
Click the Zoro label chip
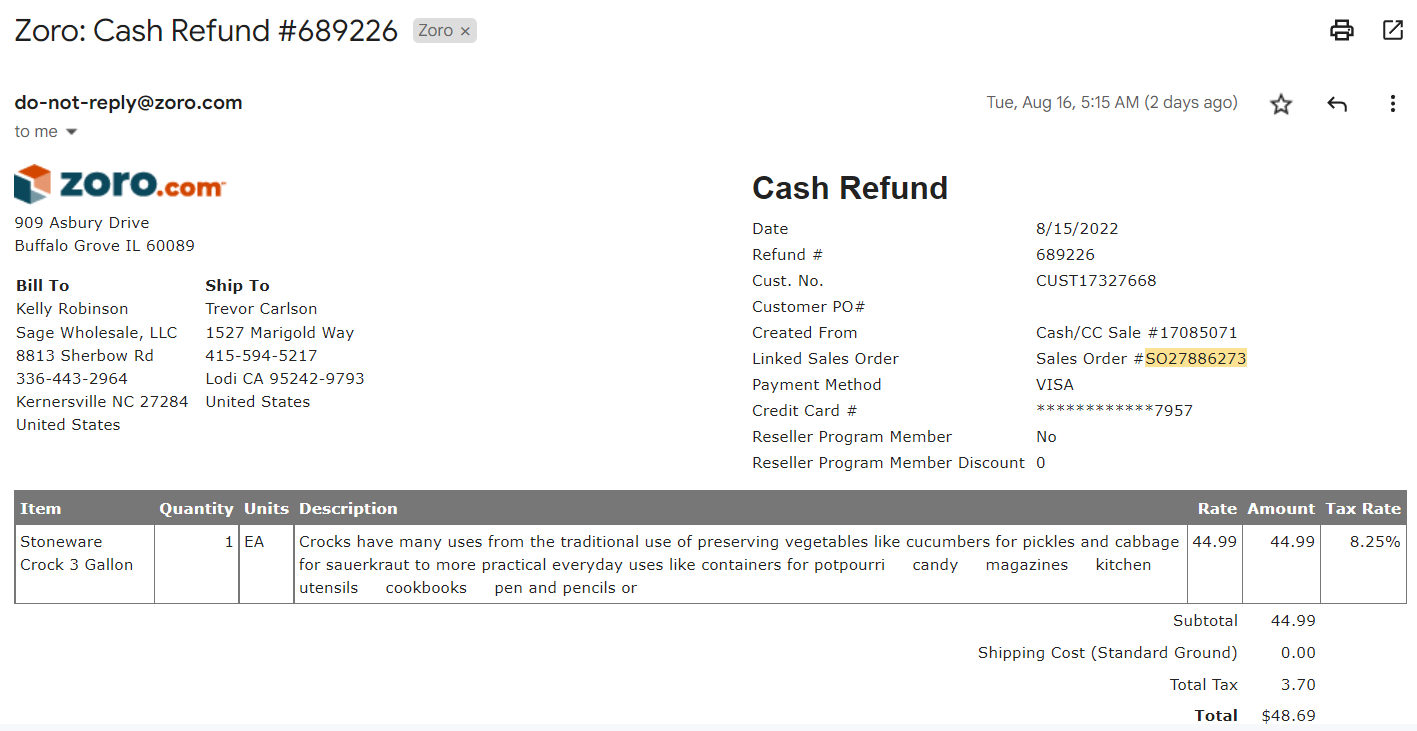coord(436,31)
